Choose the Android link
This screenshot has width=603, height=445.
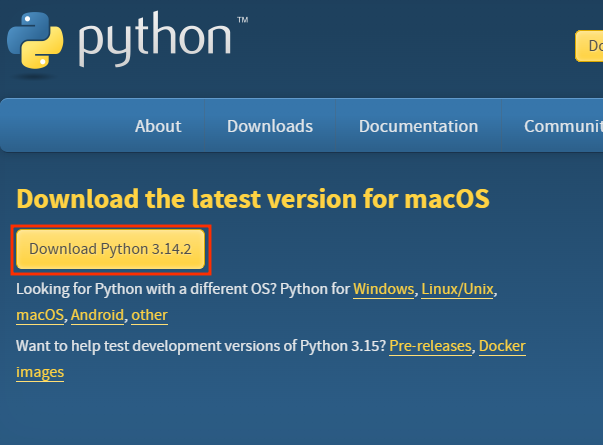coord(97,315)
